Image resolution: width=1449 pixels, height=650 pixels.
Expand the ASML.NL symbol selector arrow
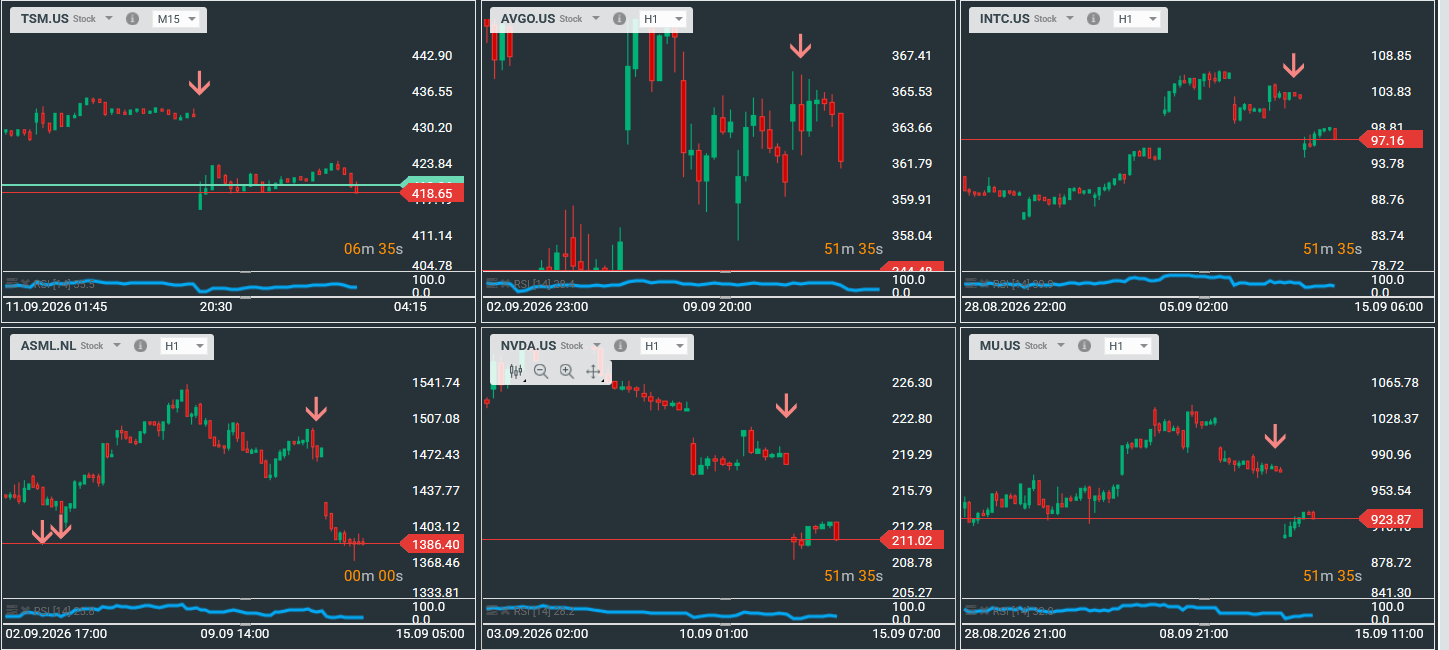coord(116,346)
